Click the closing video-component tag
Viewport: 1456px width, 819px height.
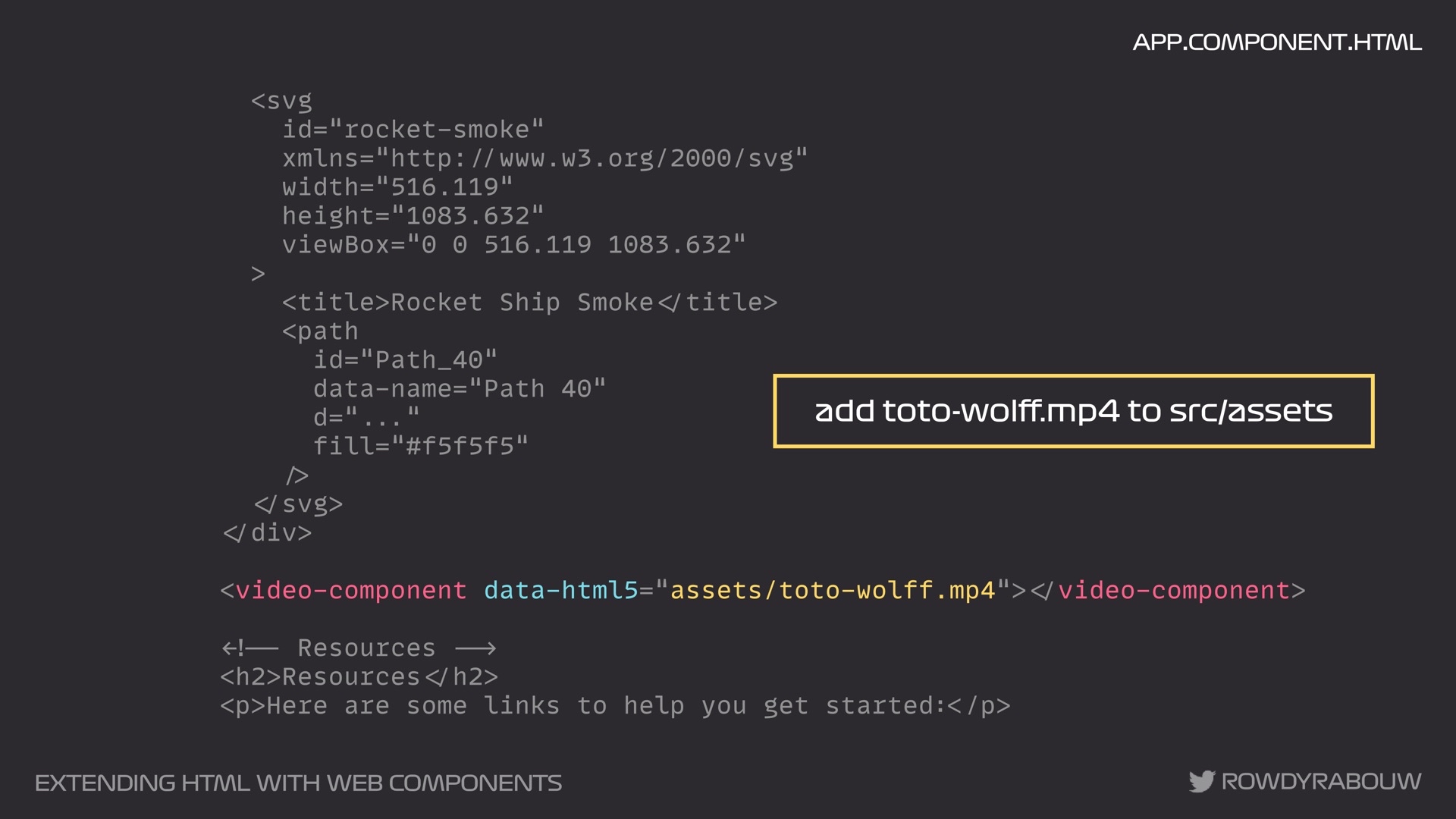click(x=1174, y=590)
